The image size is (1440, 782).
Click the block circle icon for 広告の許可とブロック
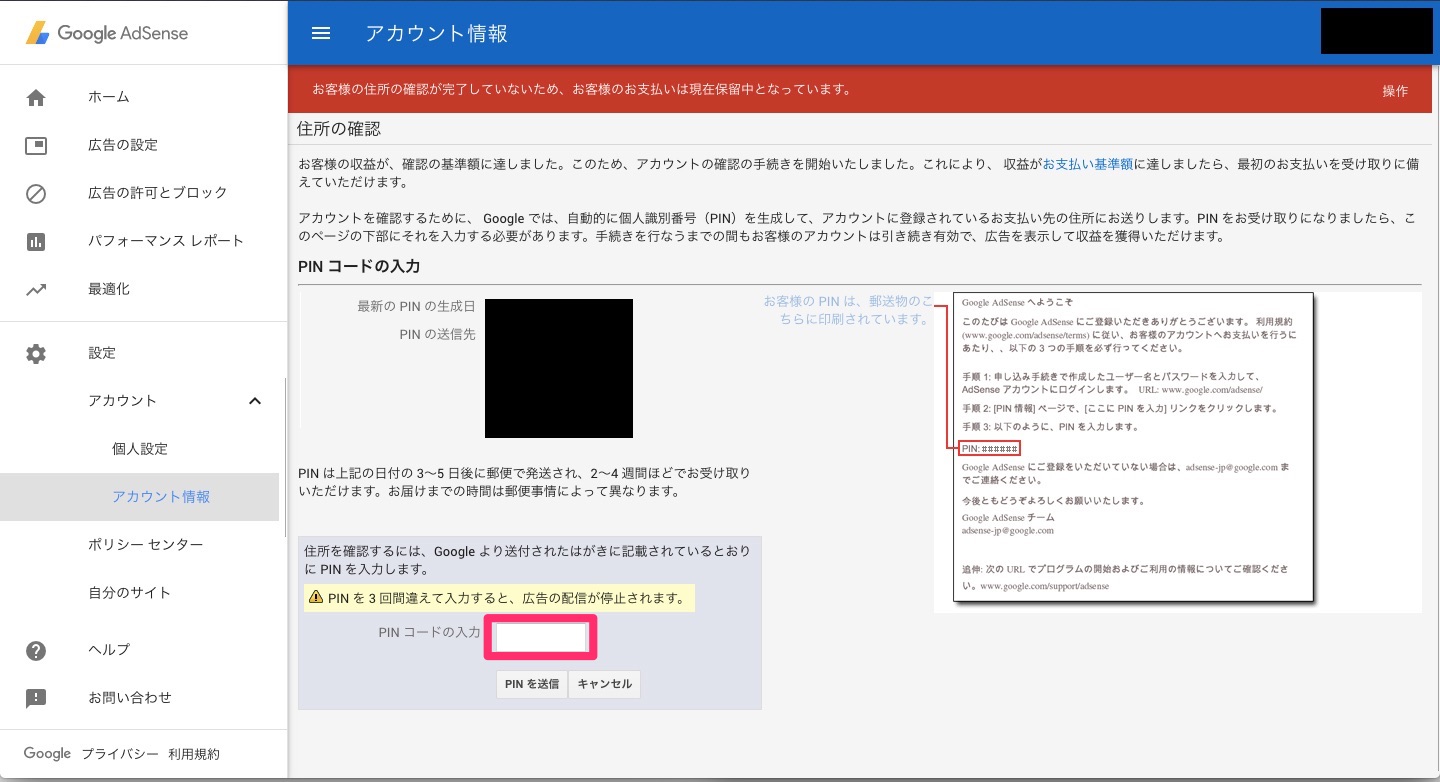(x=36, y=193)
